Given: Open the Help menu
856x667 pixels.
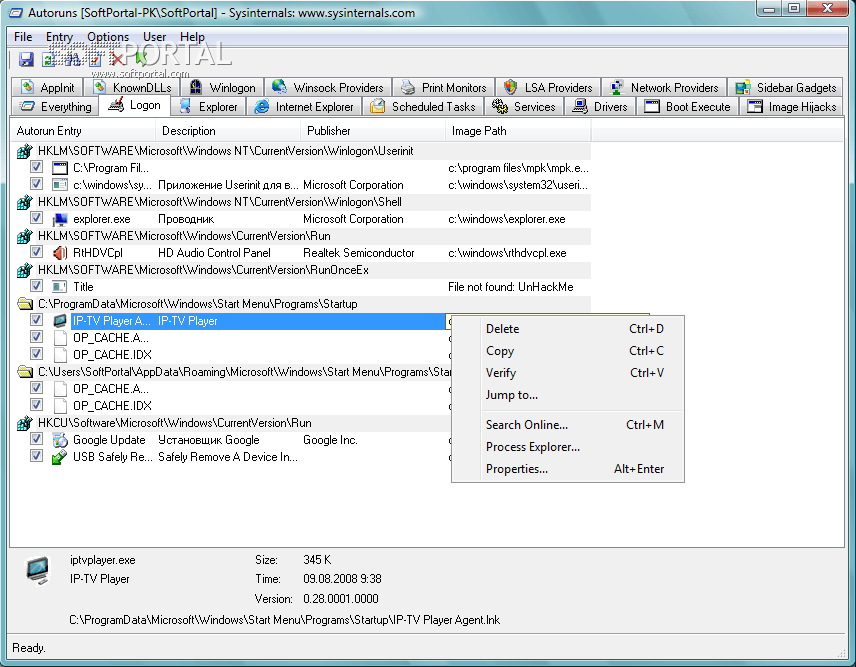Looking at the screenshot, I should coord(192,37).
